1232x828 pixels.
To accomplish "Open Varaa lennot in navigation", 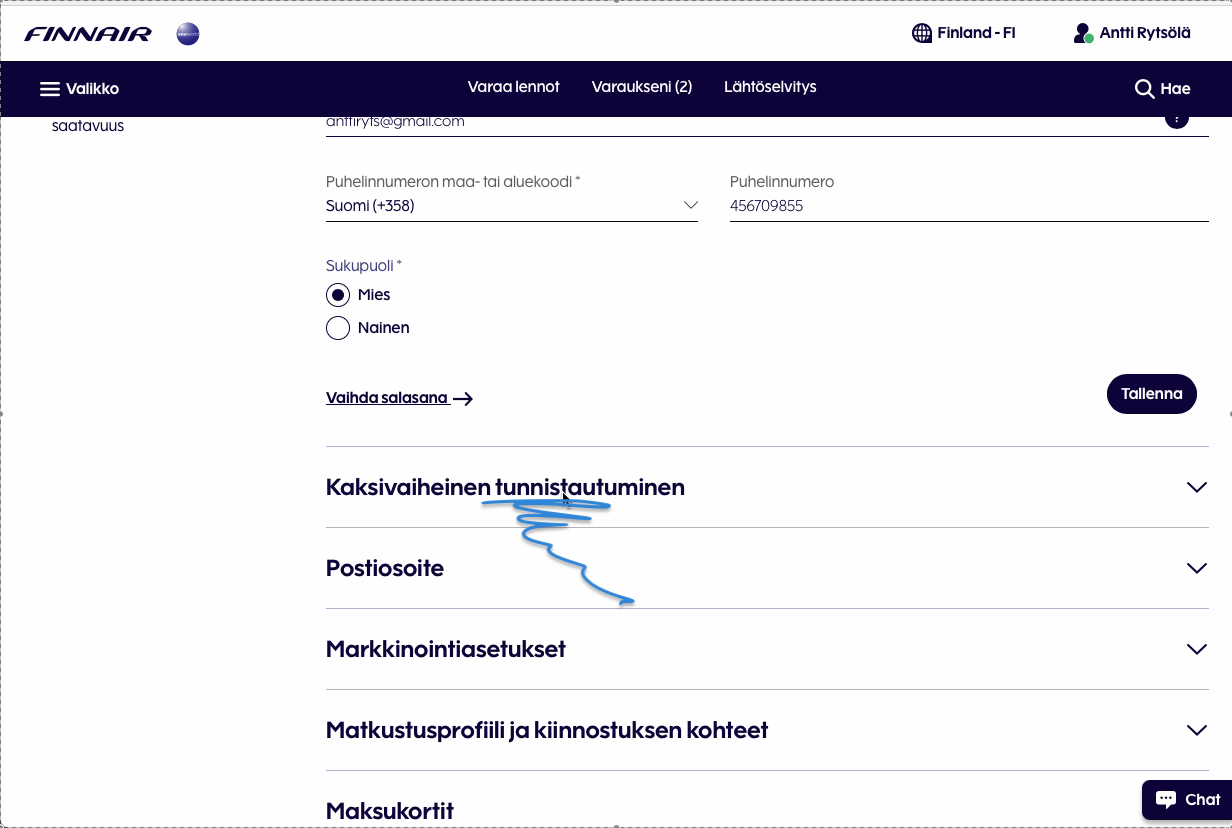I will (513, 87).
